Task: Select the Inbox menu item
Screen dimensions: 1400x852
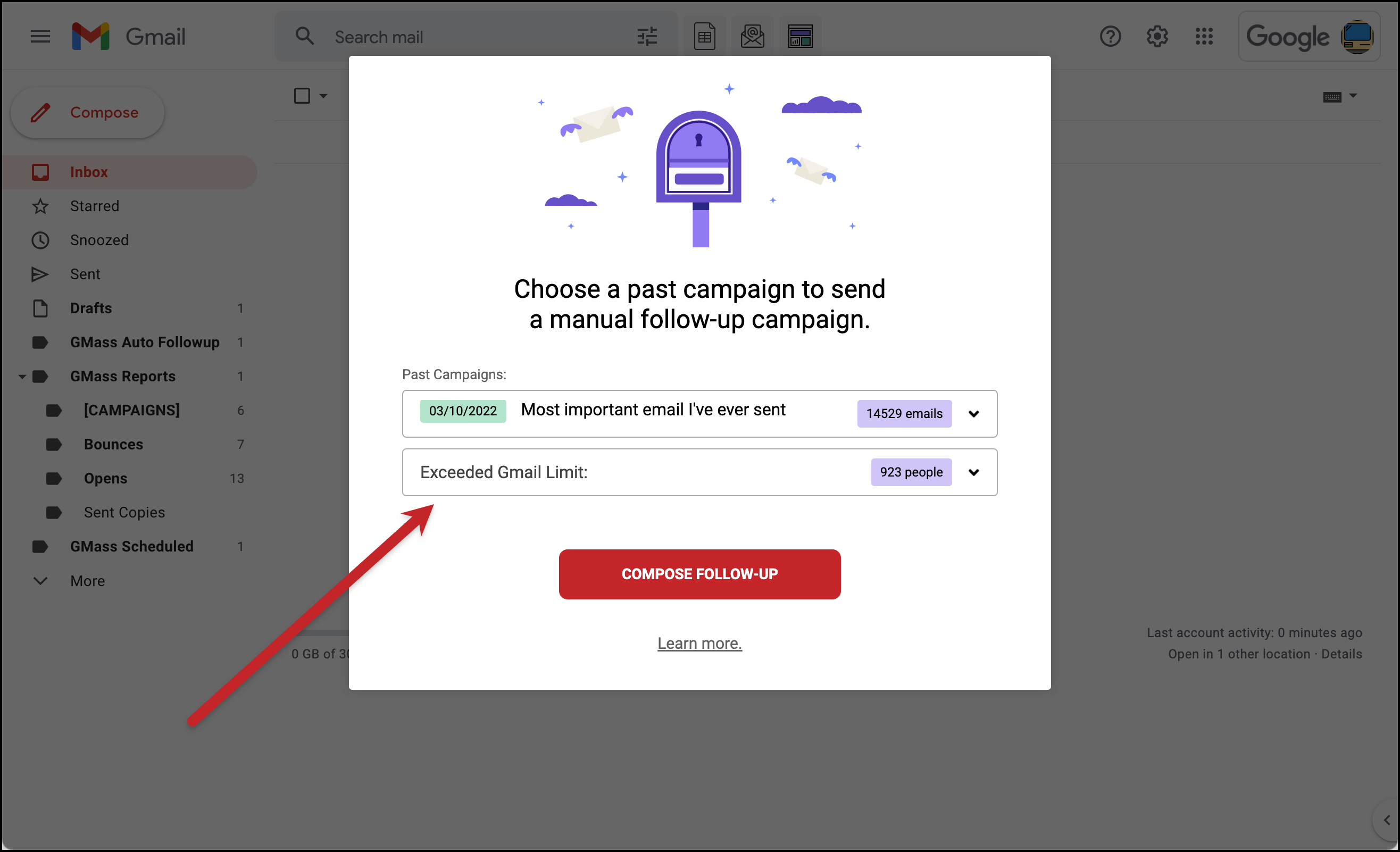Action: click(x=88, y=171)
